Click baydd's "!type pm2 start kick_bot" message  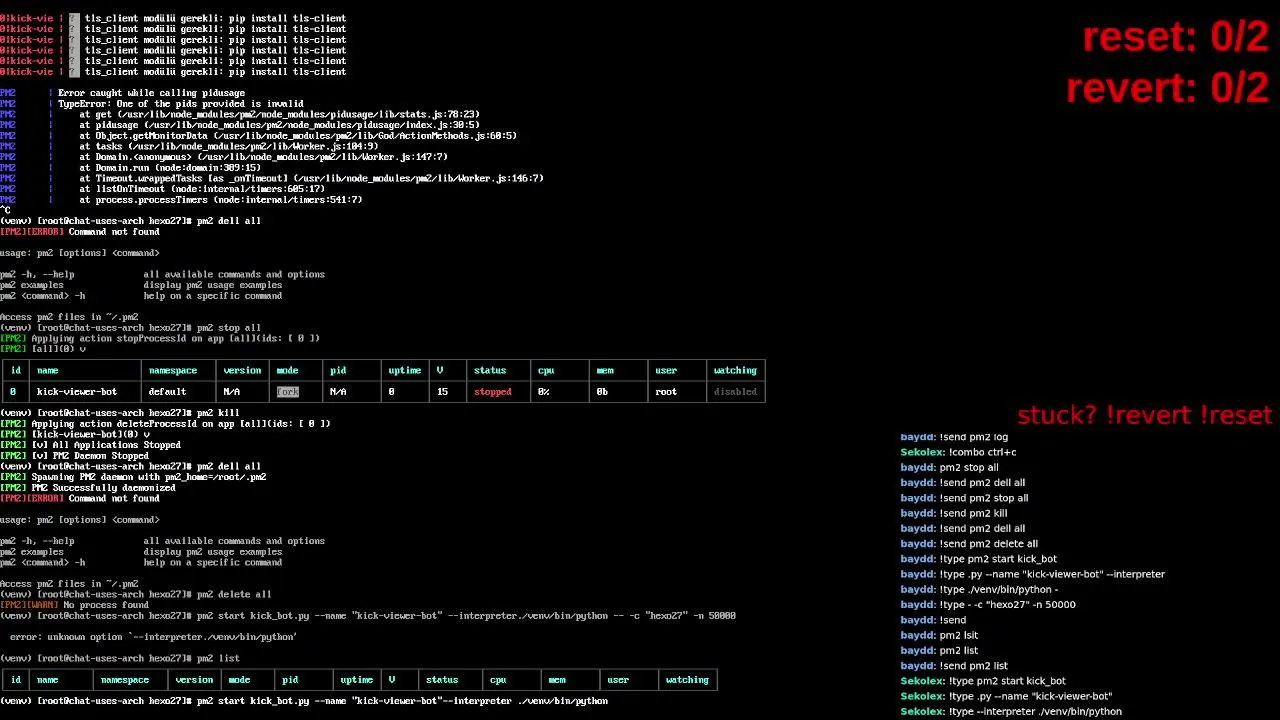point(978,559)
